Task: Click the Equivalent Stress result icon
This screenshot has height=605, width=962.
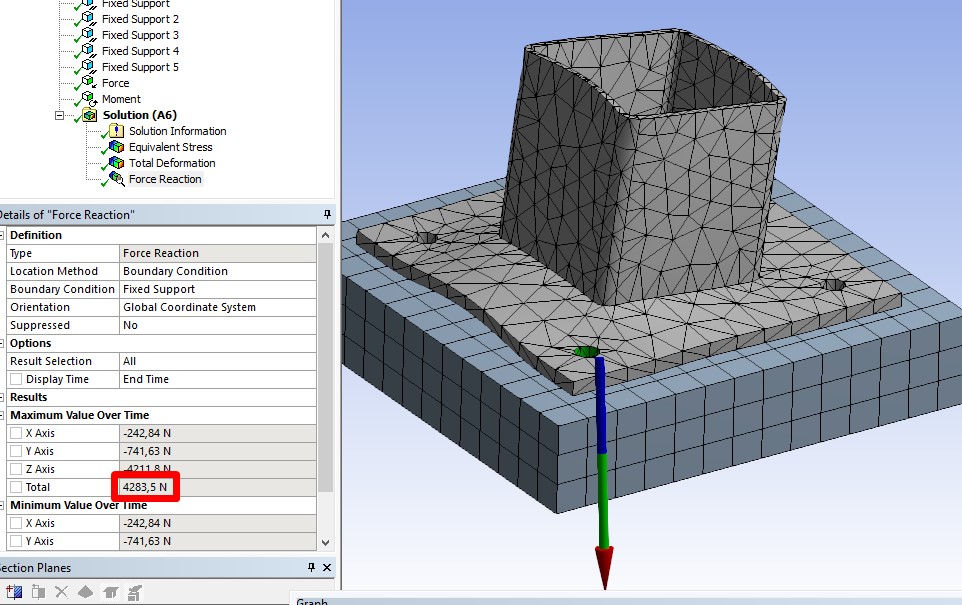Action: coord(117,147)
